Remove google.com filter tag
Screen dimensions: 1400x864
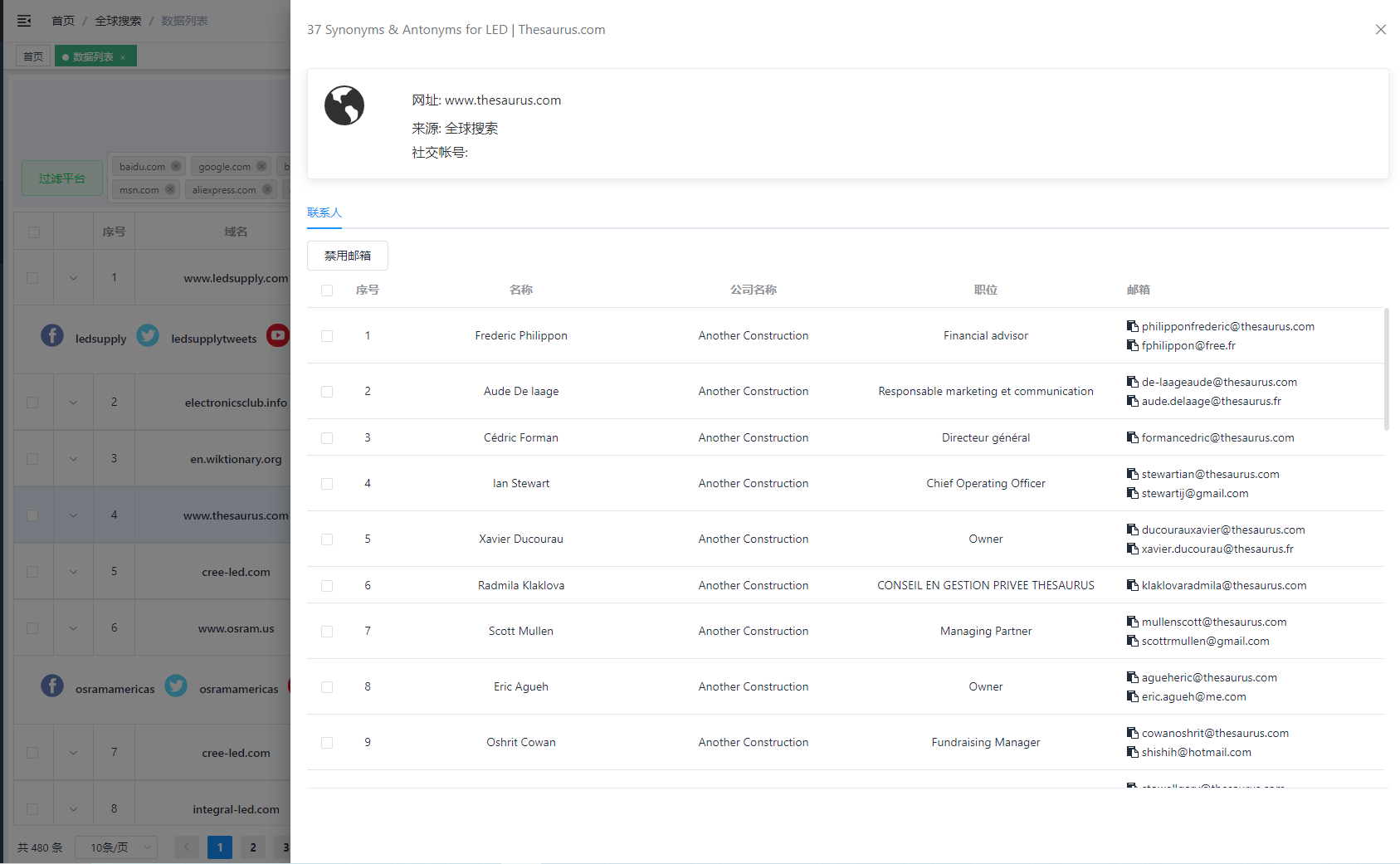click(261, 166)
